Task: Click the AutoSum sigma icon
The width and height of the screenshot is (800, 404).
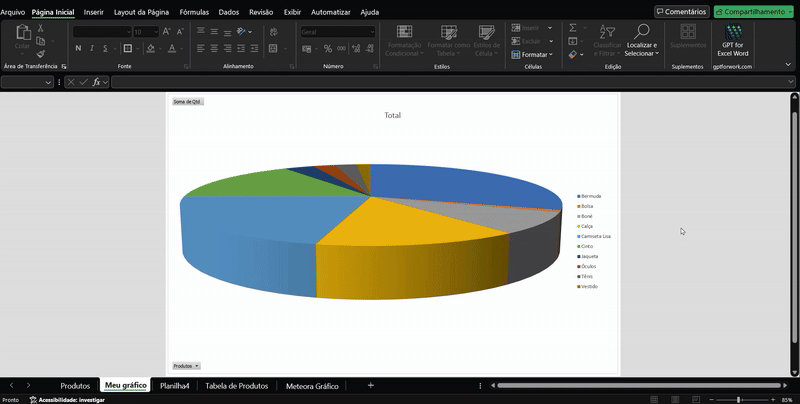Action: 573,28
